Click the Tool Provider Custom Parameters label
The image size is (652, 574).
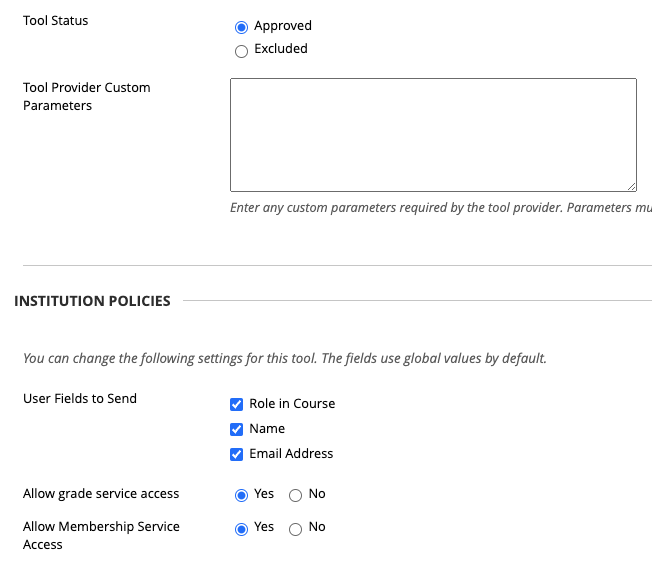pos(86,96)
